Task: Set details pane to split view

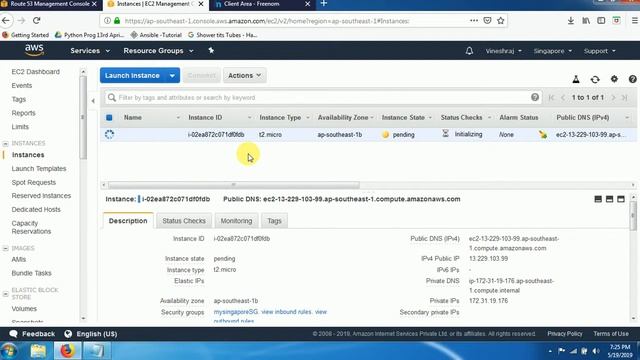Action: click(x=609, y=199)
